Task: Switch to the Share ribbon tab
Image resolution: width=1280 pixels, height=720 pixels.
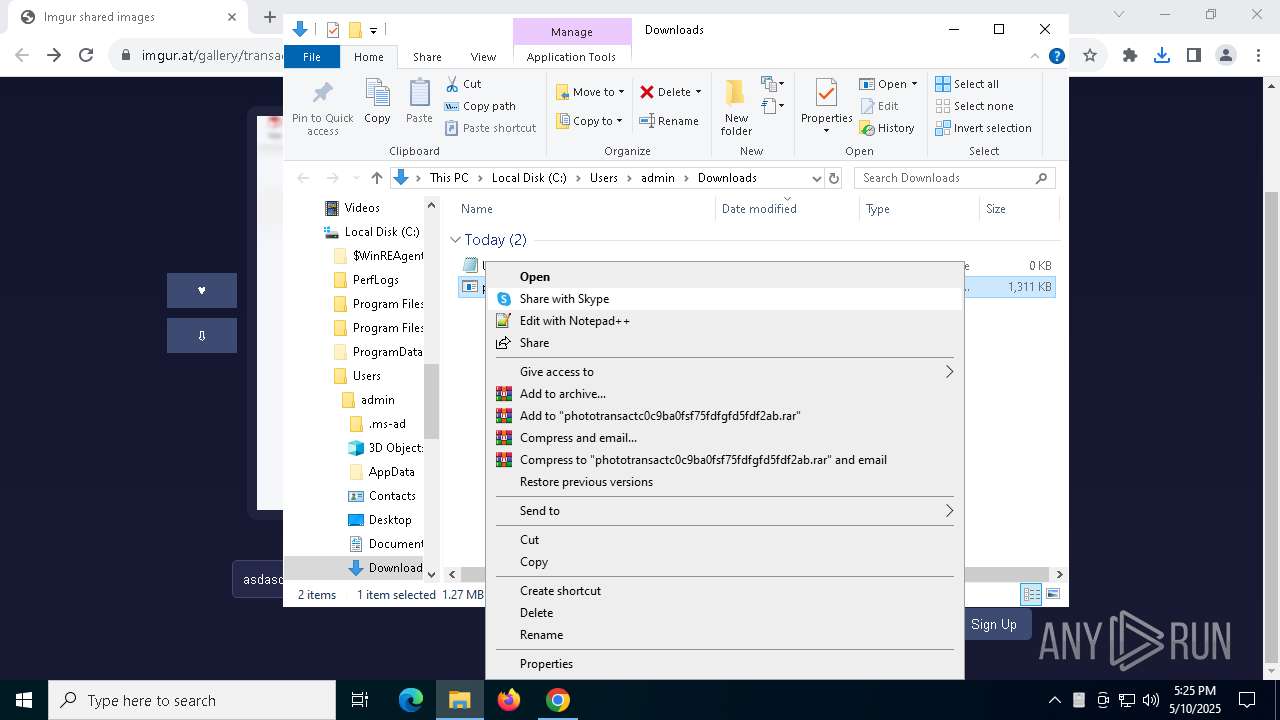Action: click(x=427, y=57)
